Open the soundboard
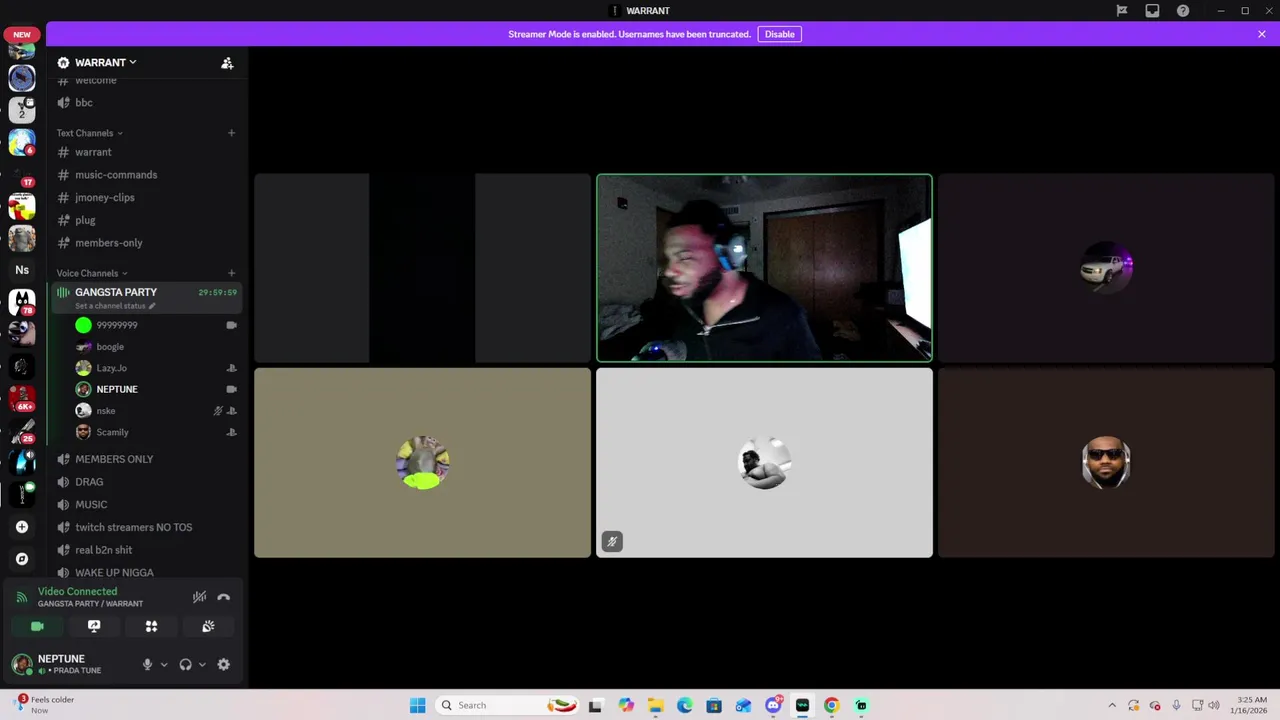This screenshot has width=1280, height=720. click(208, 626)
